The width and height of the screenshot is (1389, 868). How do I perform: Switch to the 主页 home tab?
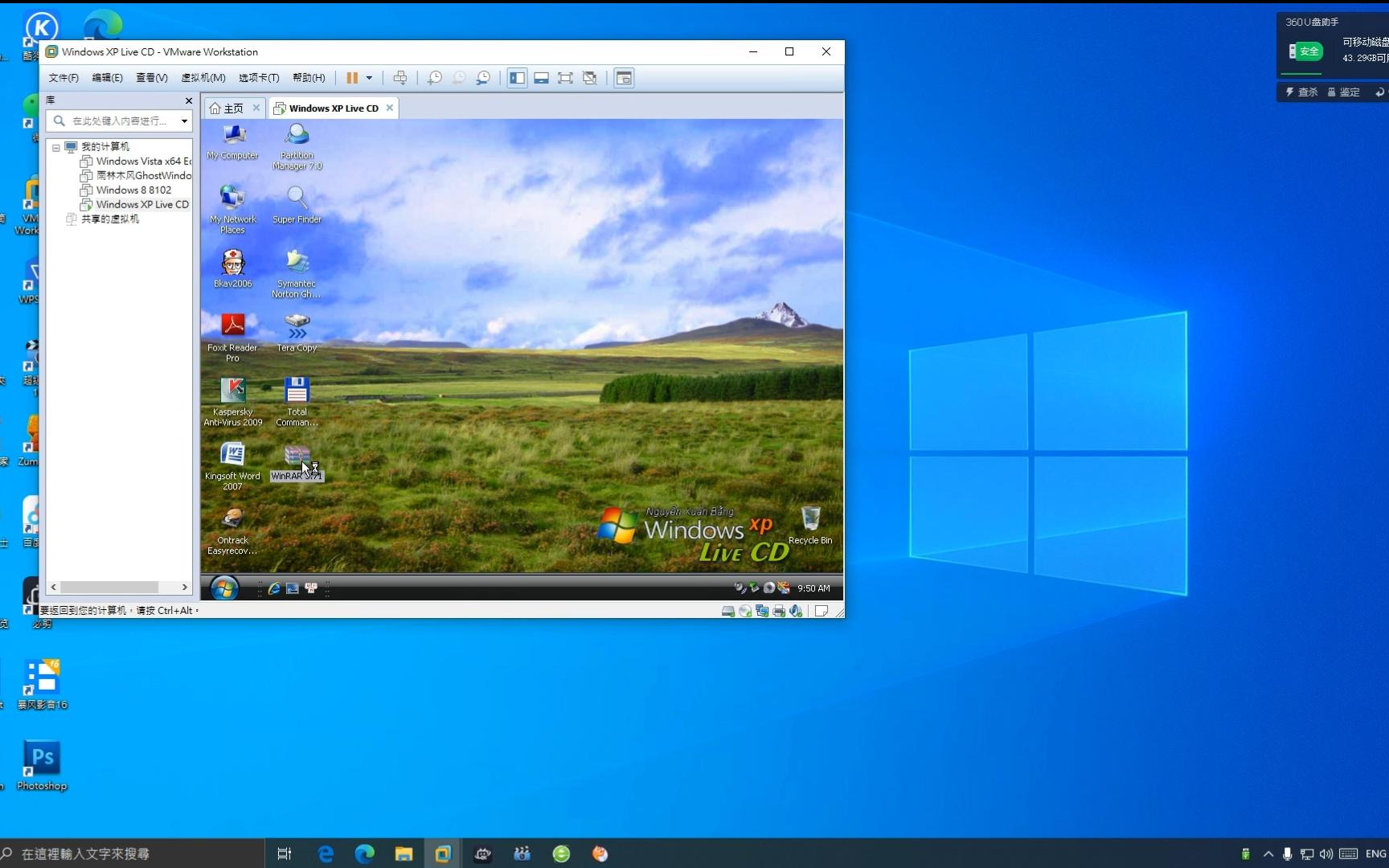(x=227, y=108)
